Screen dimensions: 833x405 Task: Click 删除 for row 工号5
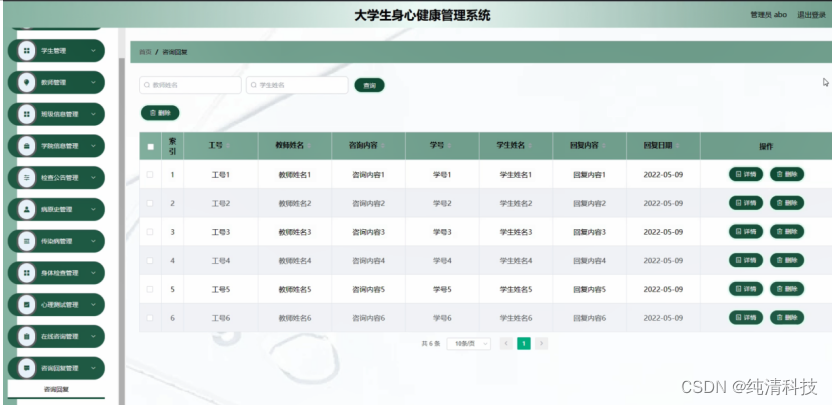click(787, 289)
